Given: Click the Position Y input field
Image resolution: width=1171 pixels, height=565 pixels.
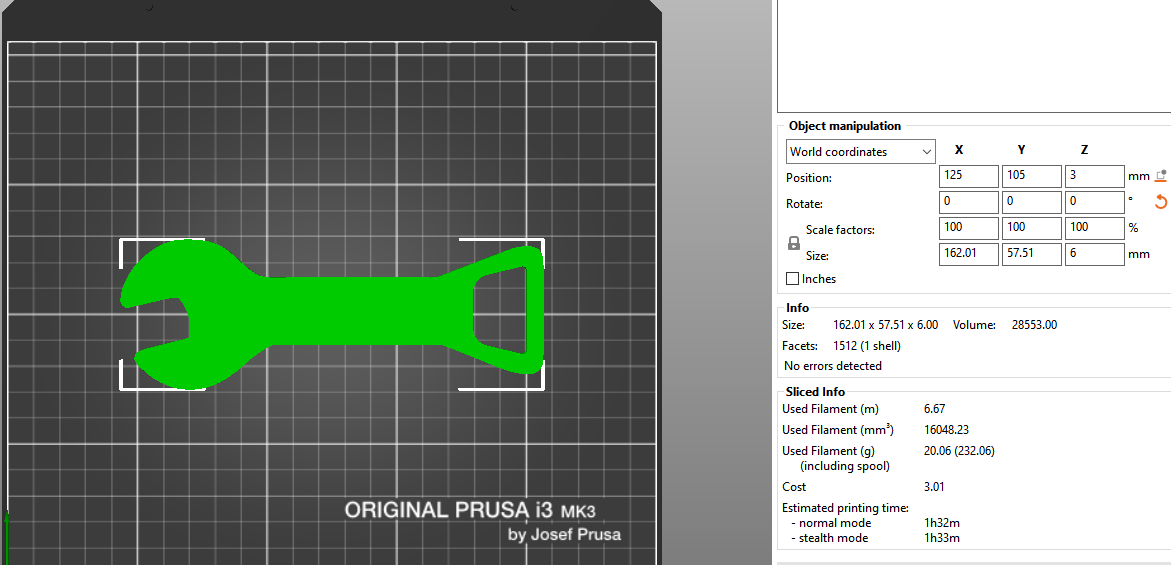Looking at the screenshot, I should pos(1032,177).
